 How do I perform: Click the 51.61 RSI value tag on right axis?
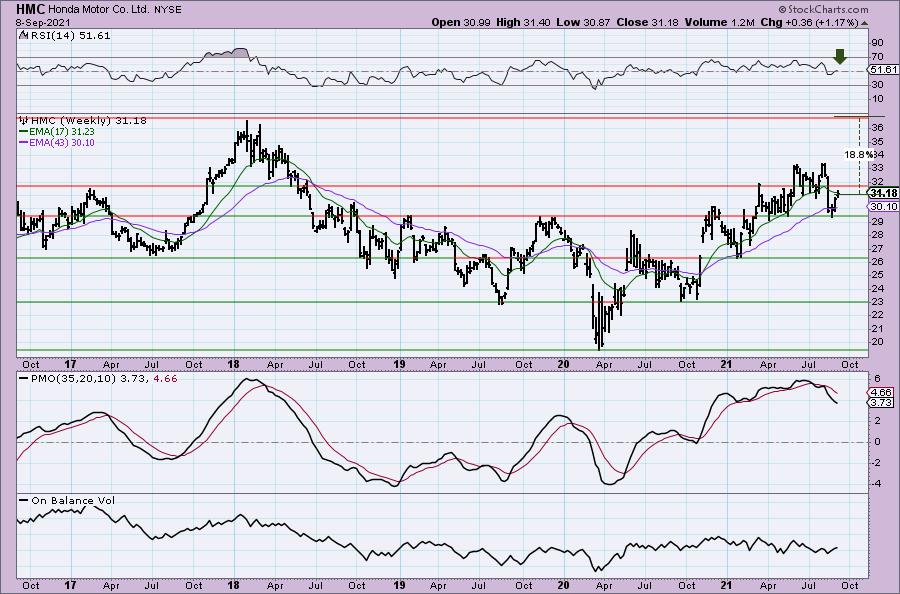884,69
